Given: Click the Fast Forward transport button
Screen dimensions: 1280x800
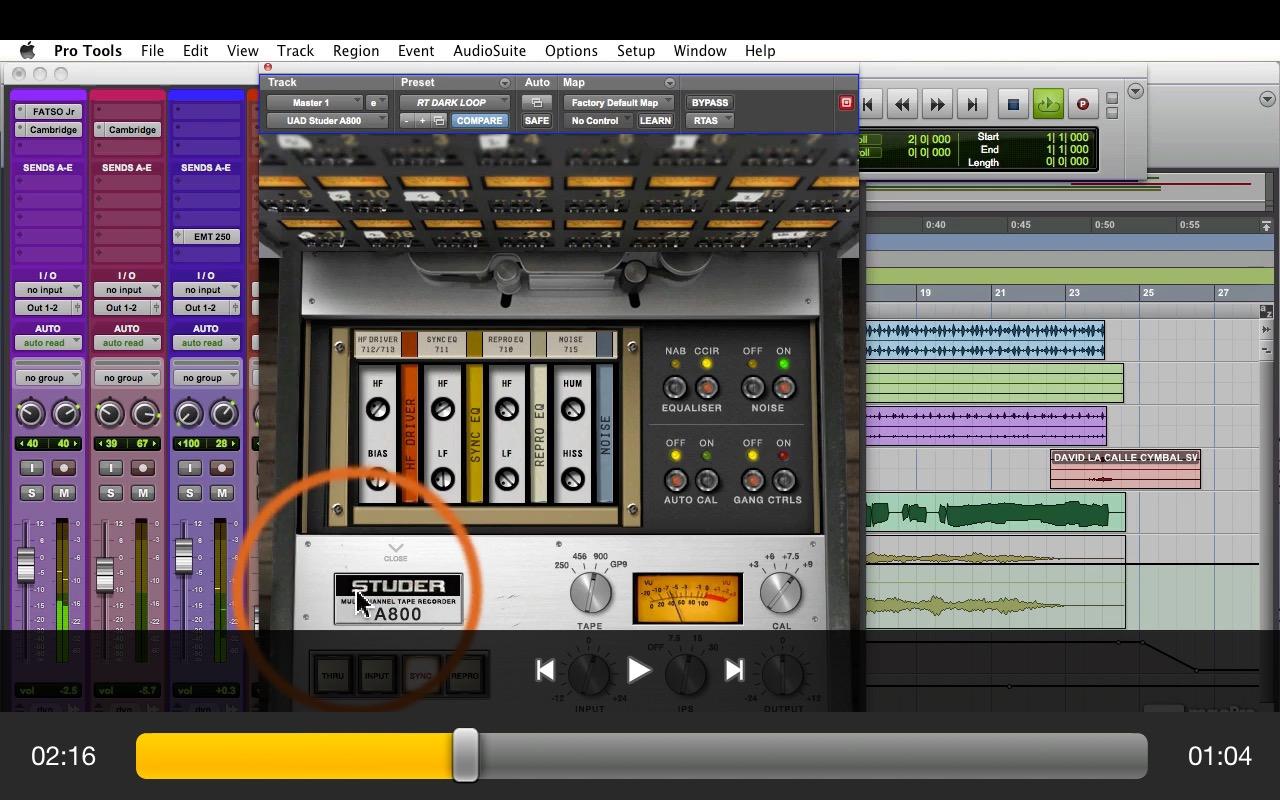Looking at the screenshot, I should (x=937, y=104).
